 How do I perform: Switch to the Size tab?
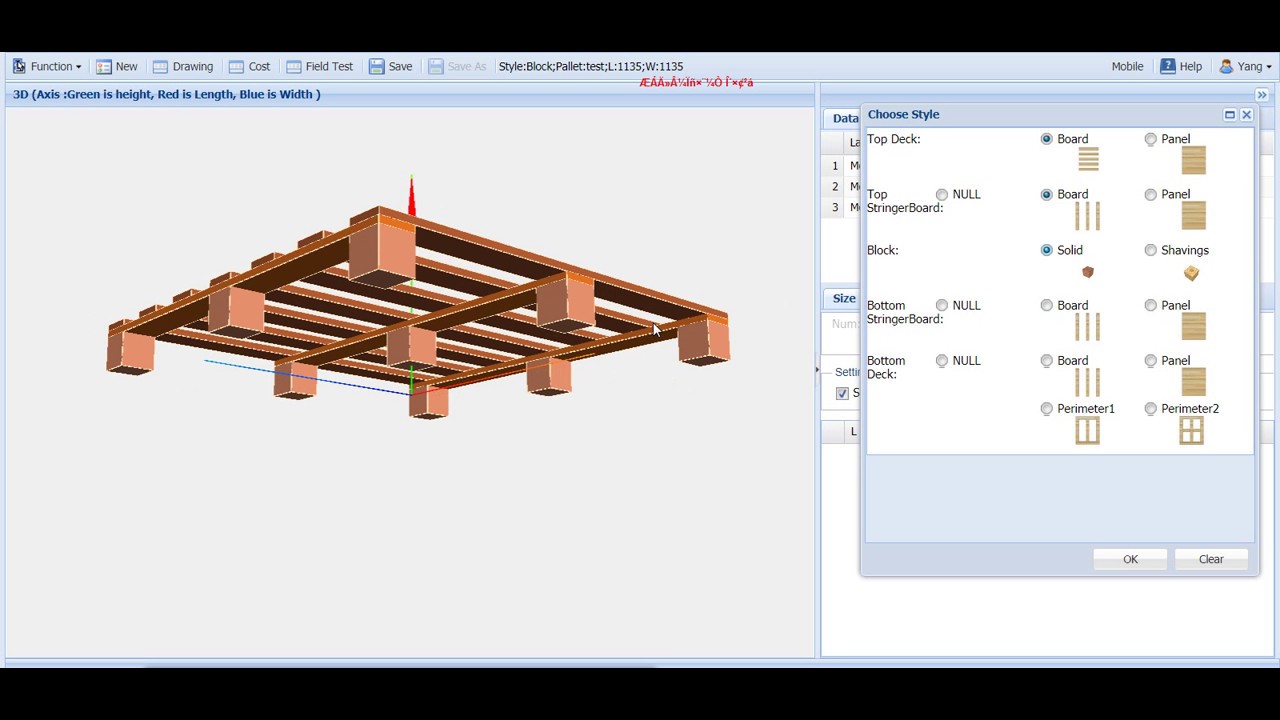844,298
